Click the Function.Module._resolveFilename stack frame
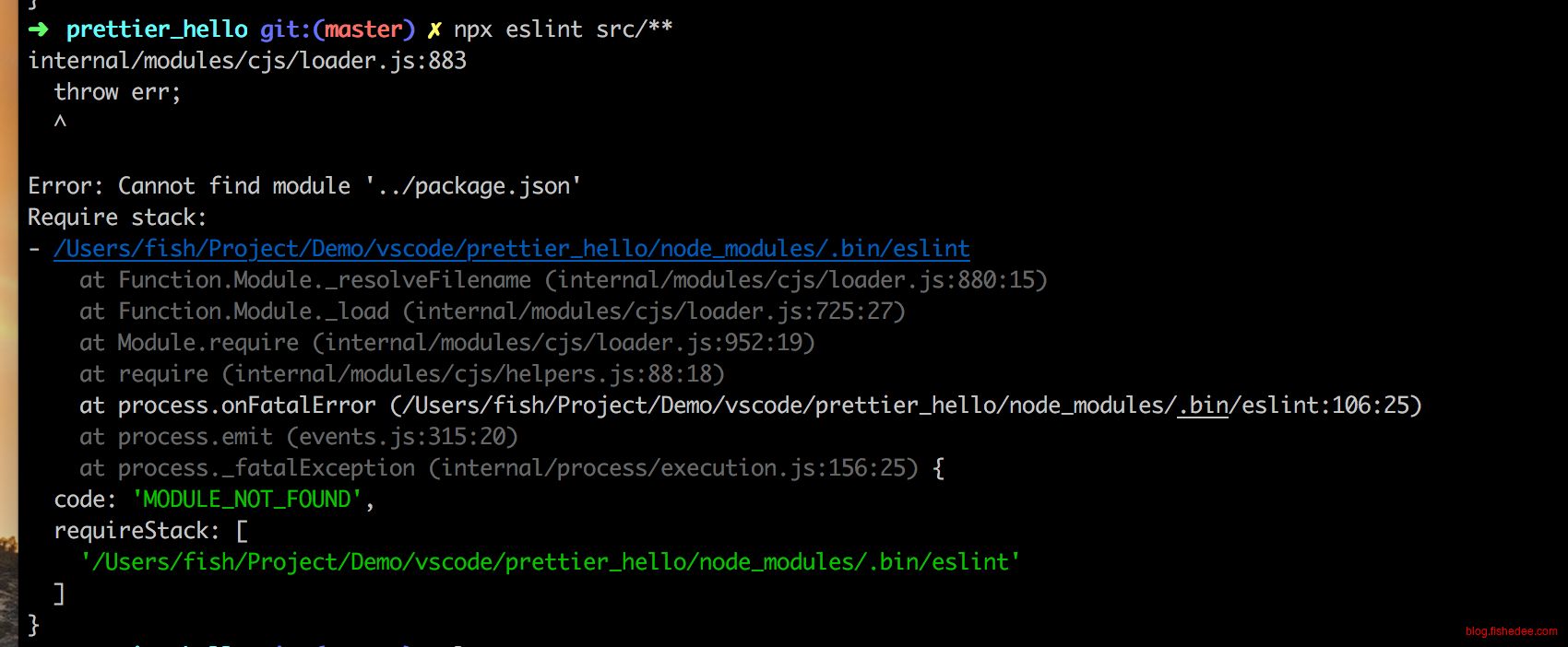The width and height of the screenshot is (1568, 647). [564, 280]
